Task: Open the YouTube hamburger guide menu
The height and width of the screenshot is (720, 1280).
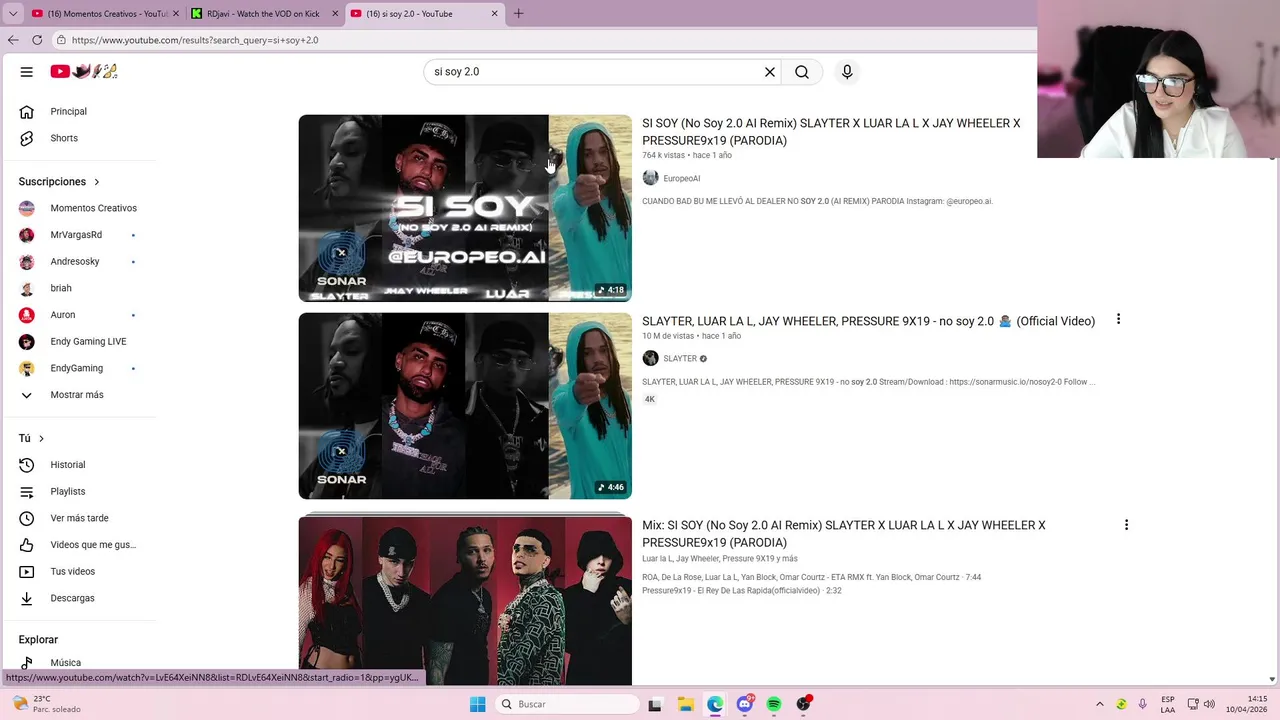Action: click(x=27, y=72)
